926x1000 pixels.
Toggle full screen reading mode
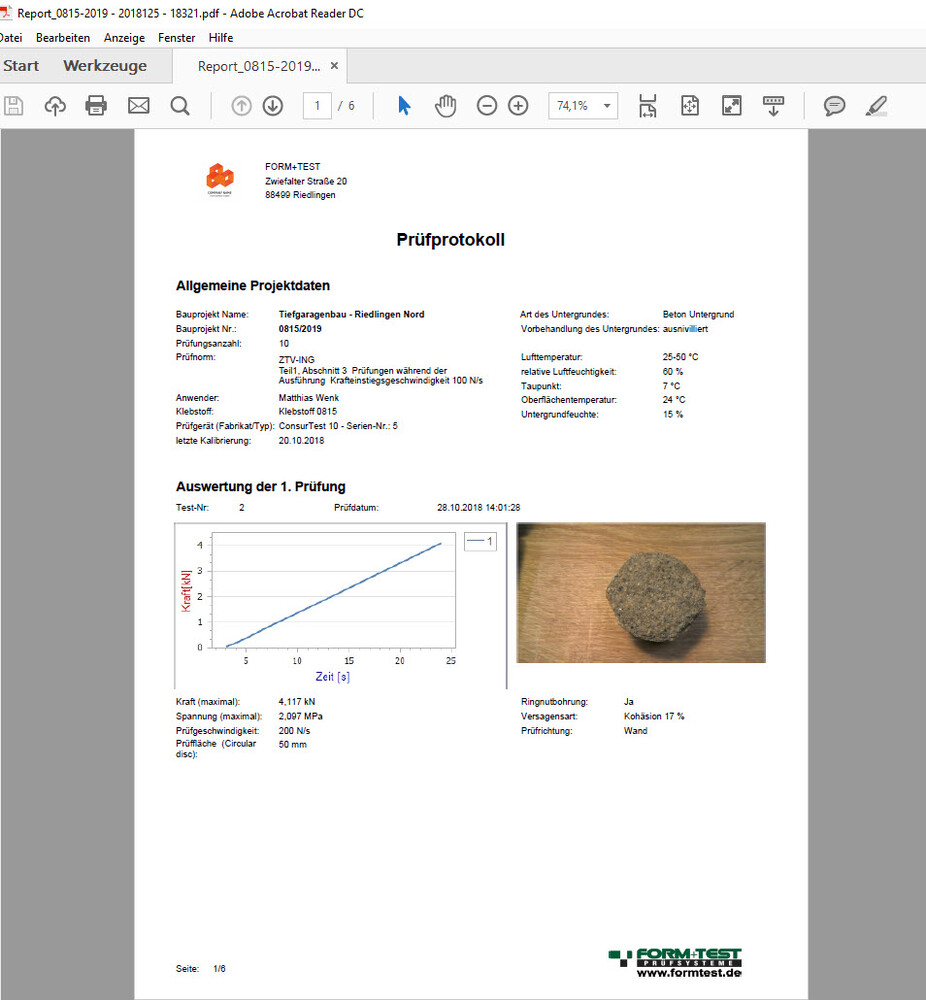732,106
